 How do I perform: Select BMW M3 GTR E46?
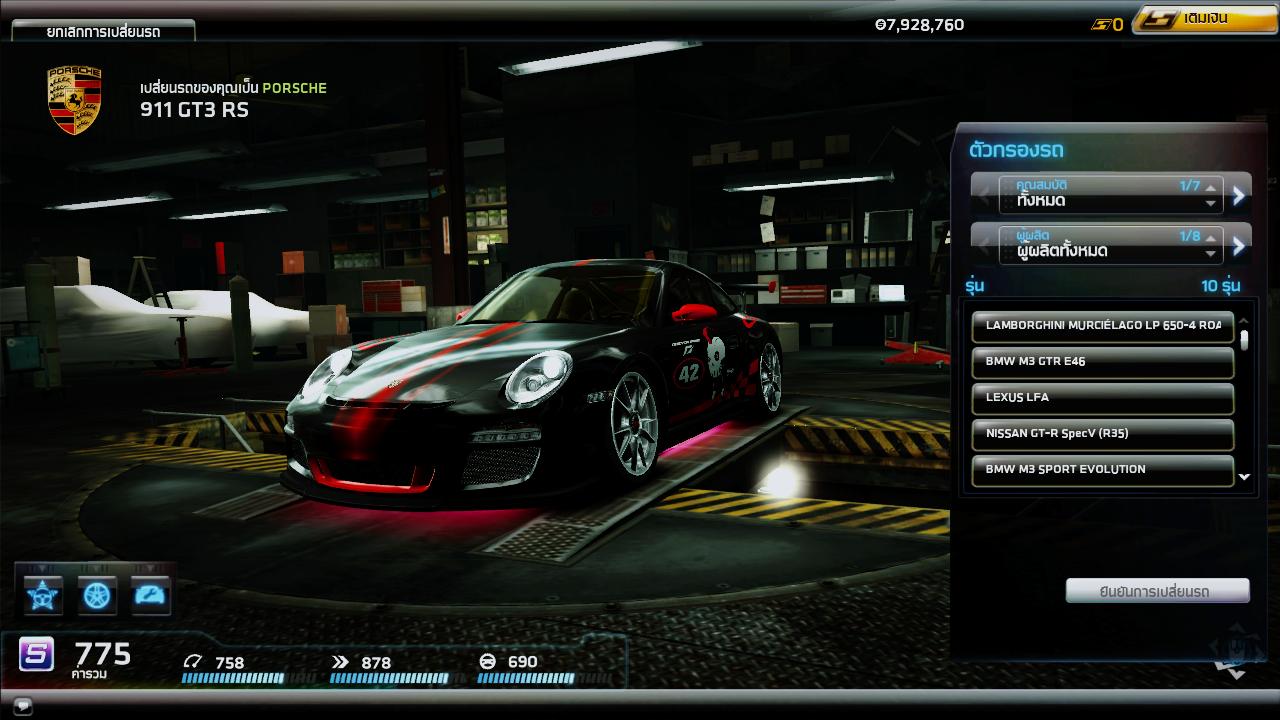click(1103, 362)
